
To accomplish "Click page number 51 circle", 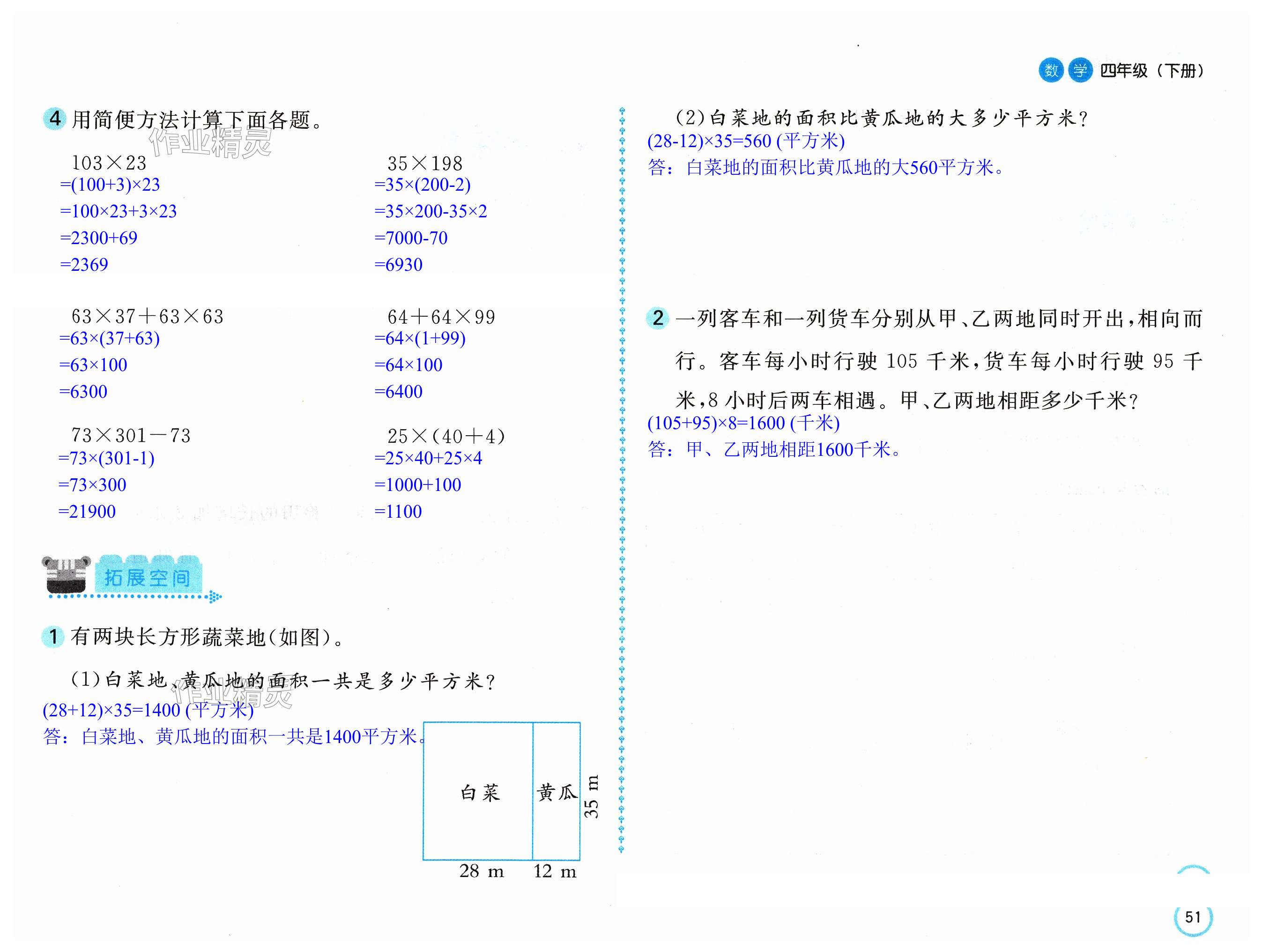I will [1193, 917].
